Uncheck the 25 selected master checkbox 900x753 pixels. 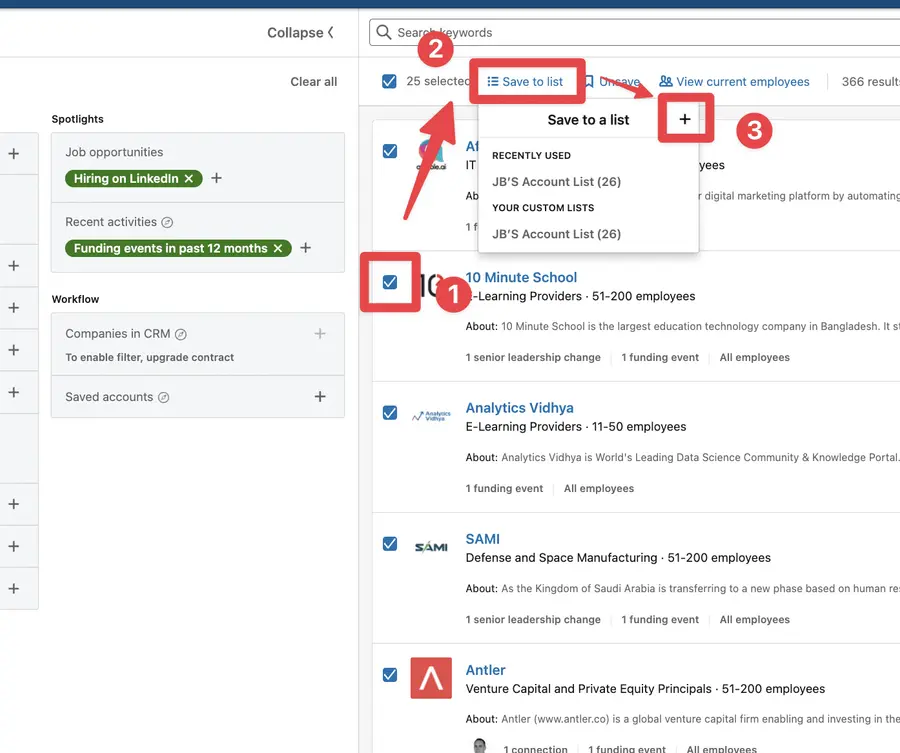point(389,81)
